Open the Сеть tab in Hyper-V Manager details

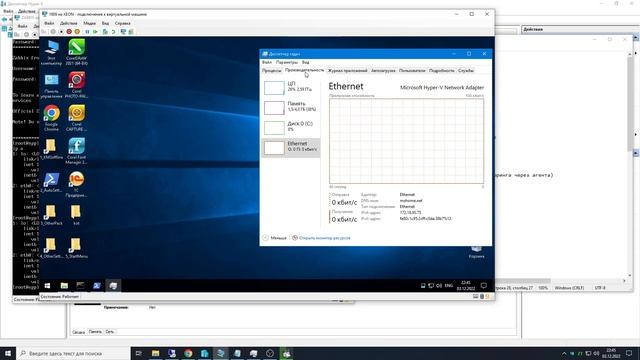(x=110, y=332)
